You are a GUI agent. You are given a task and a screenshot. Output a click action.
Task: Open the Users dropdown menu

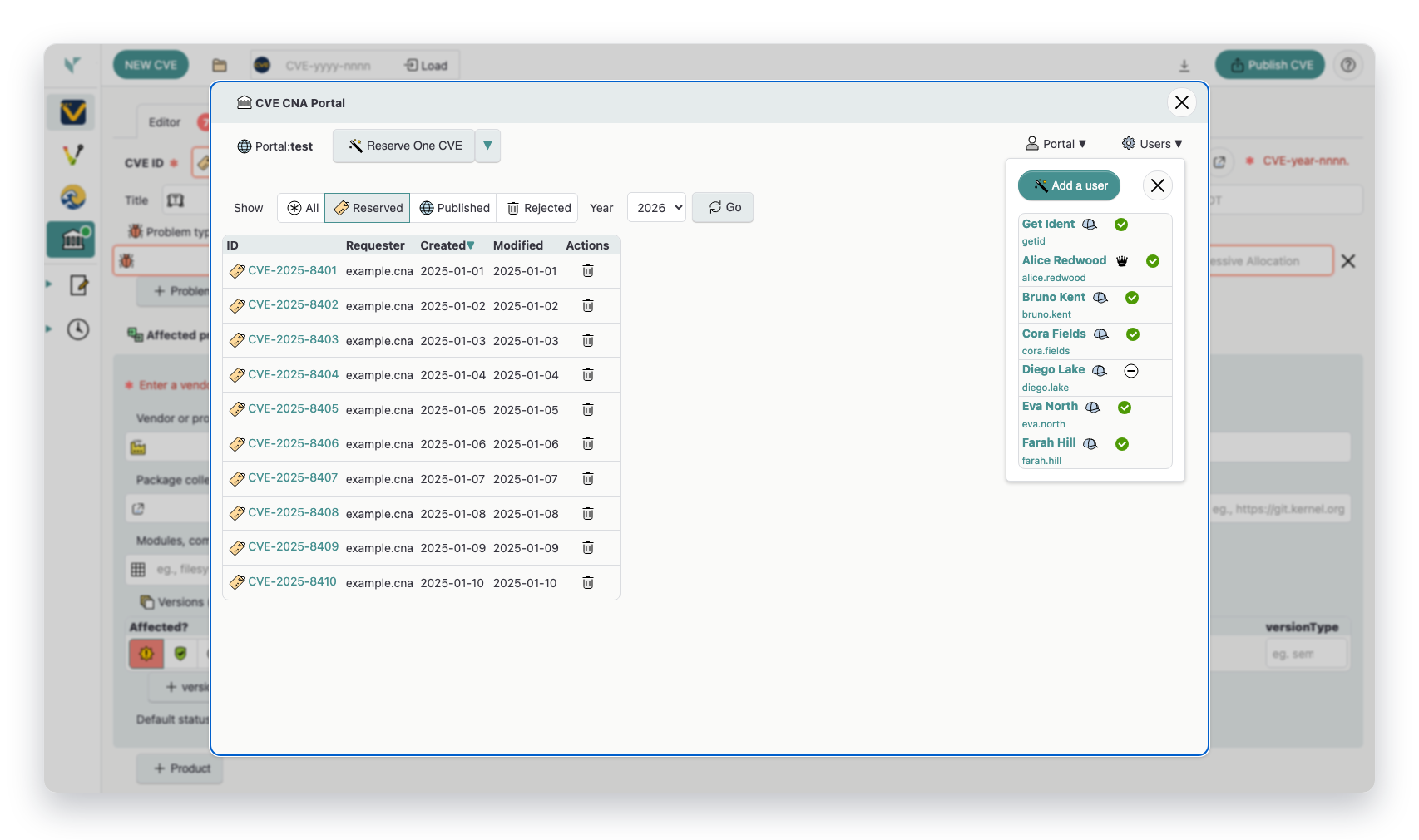coord(1153,143)
